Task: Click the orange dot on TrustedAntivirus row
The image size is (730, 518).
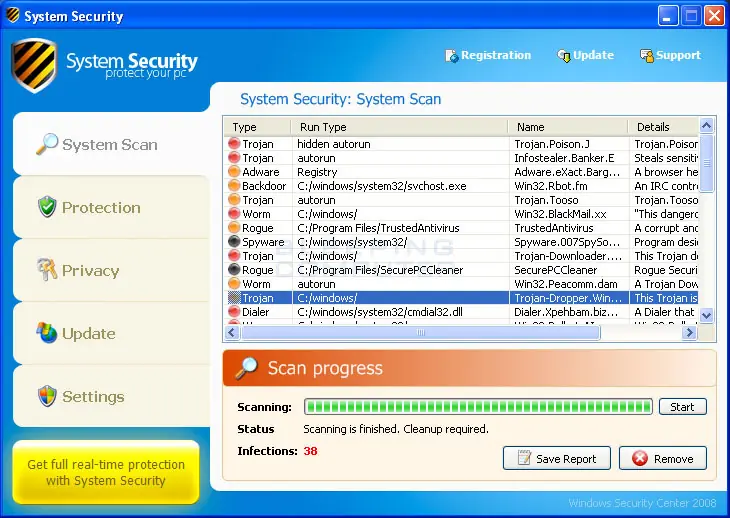Action: [234, 228]
